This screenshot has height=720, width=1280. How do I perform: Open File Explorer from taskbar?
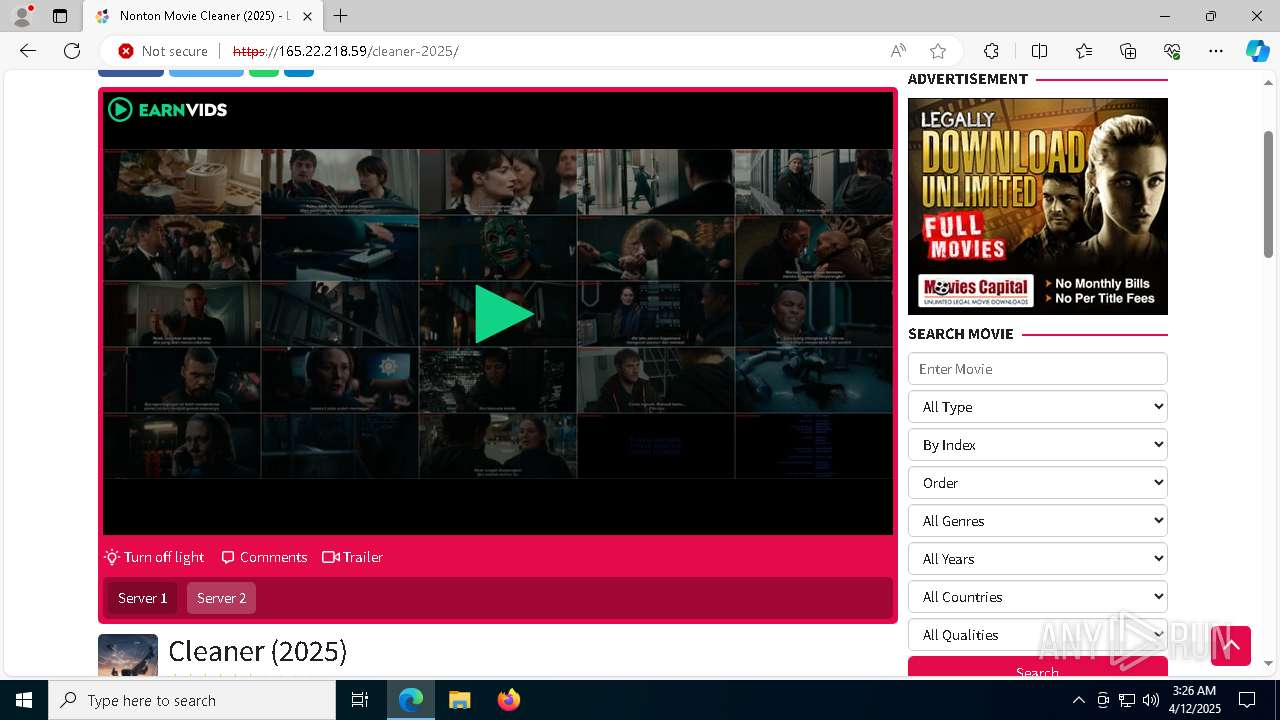tap(460, 700)
